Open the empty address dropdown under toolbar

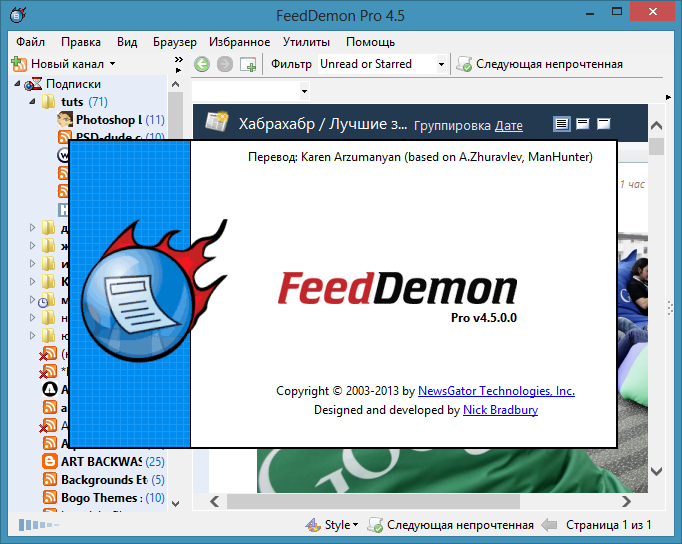pyautogui.click(x=304, y=91)
